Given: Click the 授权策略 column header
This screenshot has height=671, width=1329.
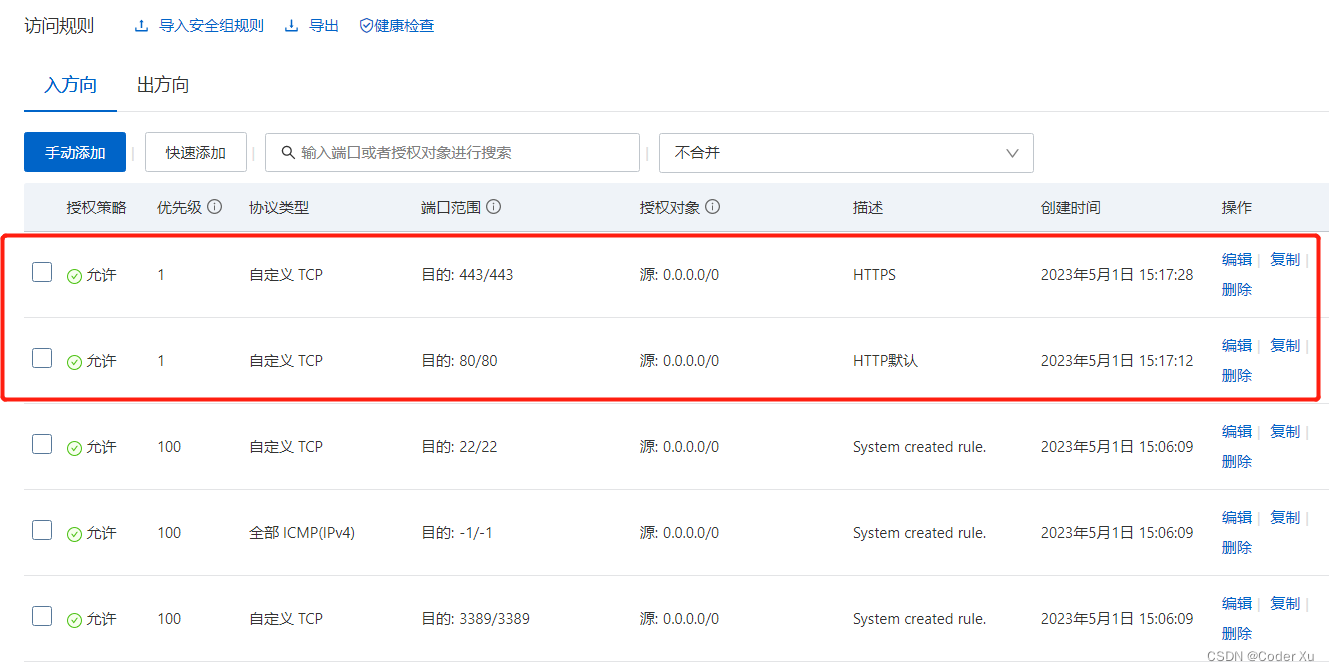Looking at the screenshot, I should (x=97, y=207).
